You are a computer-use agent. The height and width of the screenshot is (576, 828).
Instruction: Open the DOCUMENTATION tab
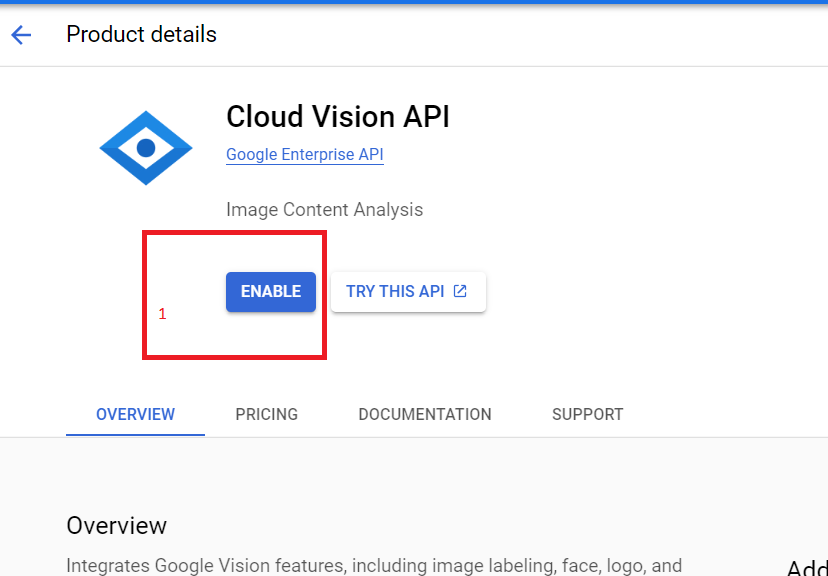point(424,414)
